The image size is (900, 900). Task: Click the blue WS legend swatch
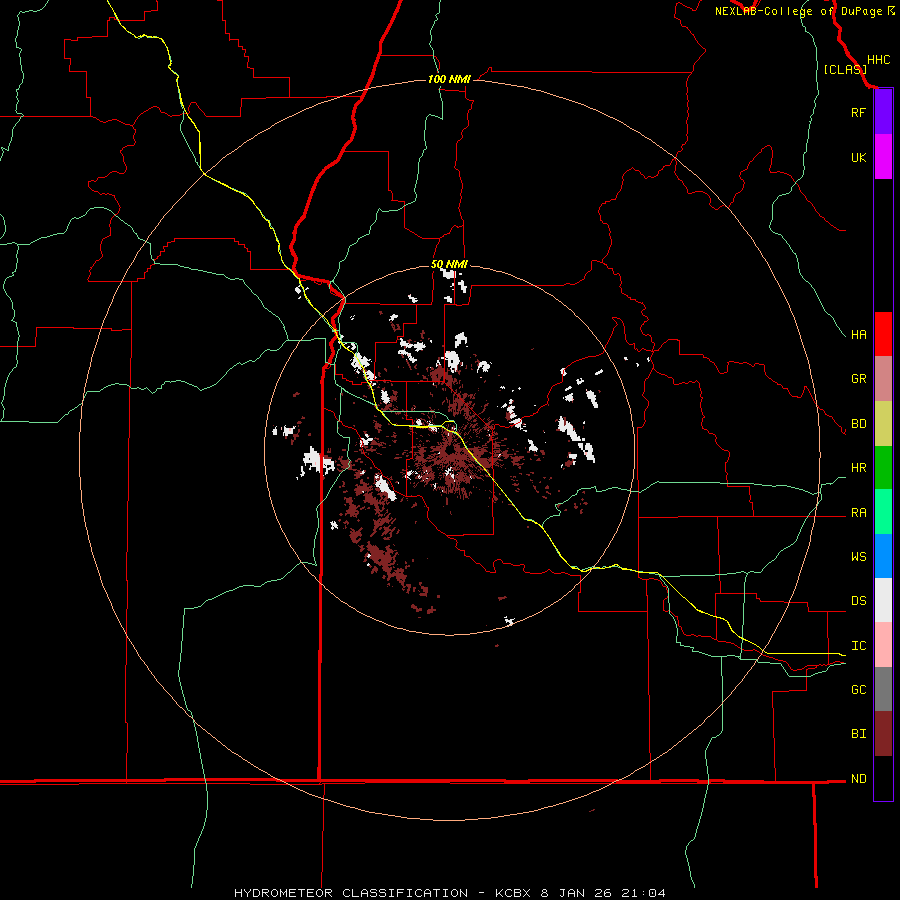point(883,556)
